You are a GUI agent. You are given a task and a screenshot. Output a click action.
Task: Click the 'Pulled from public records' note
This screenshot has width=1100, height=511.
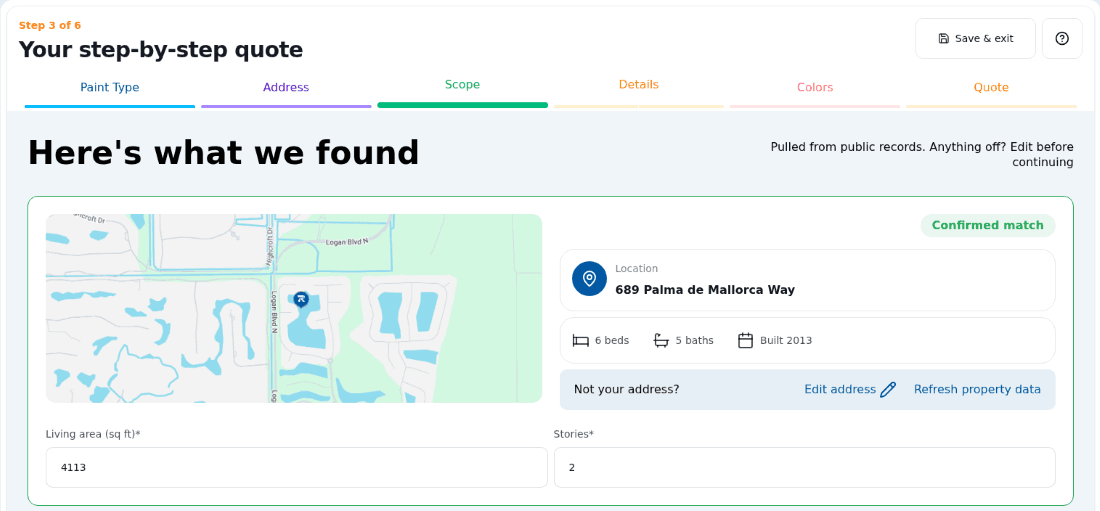pos(922,154)
